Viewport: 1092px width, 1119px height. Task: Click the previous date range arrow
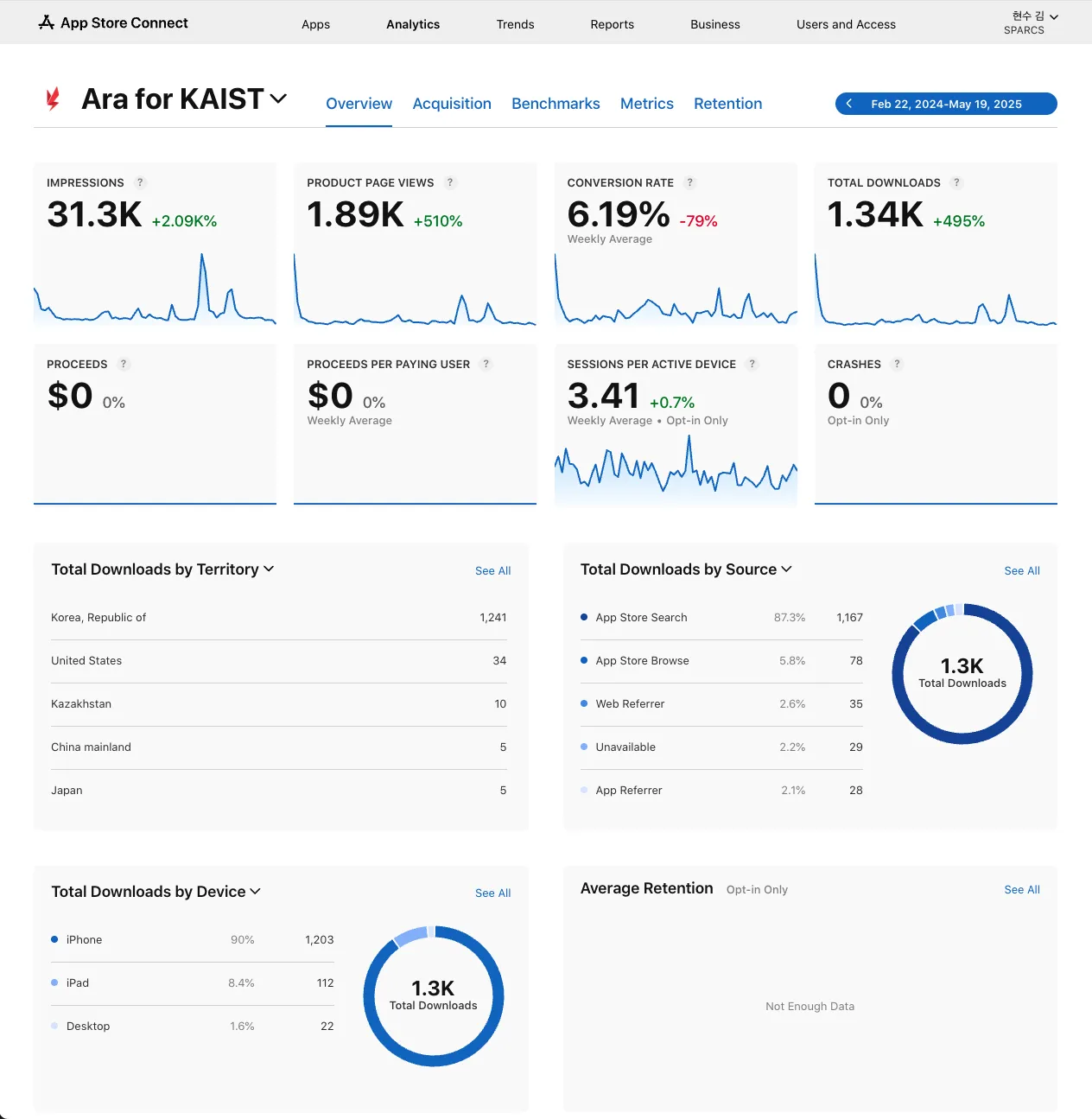coord(849,104)
